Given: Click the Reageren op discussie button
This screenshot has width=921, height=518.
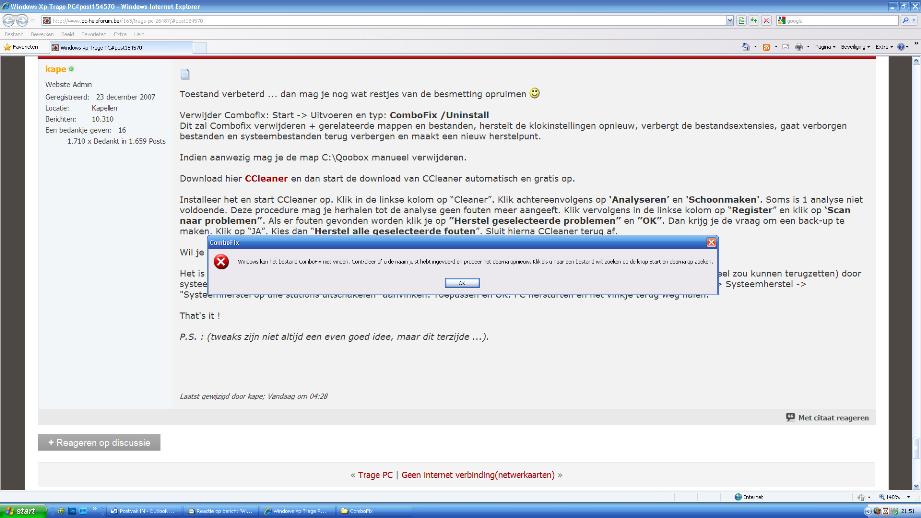Looking at the screenshot, I should [99, 442].
